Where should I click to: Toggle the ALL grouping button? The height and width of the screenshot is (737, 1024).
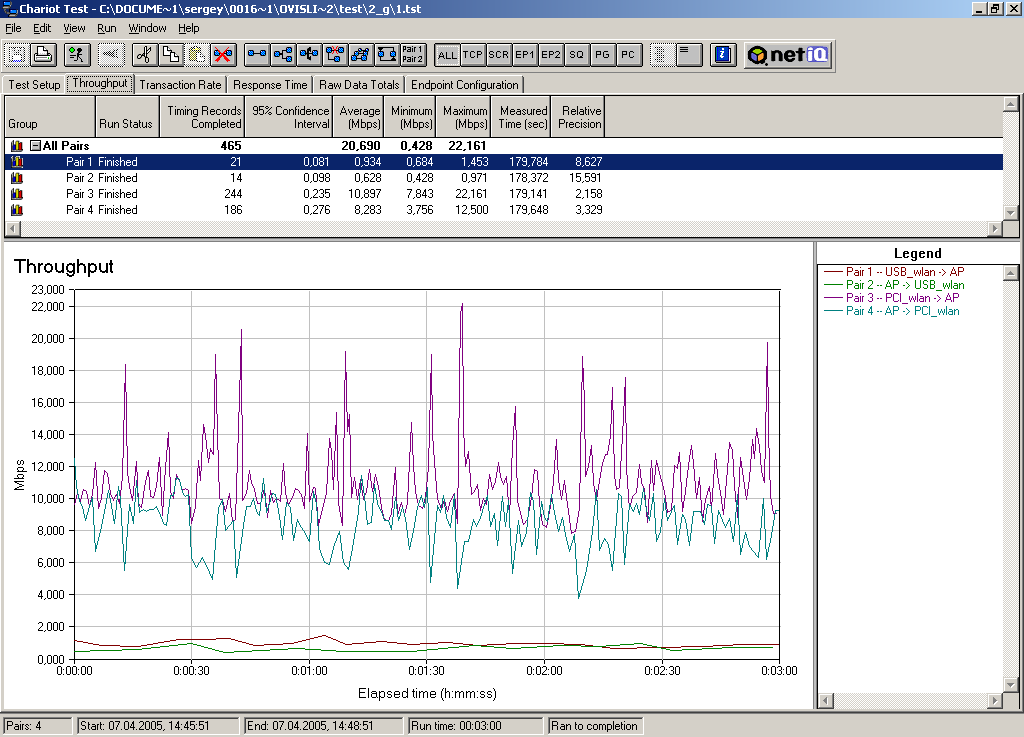pyautogui.click(x=447, y=55)
